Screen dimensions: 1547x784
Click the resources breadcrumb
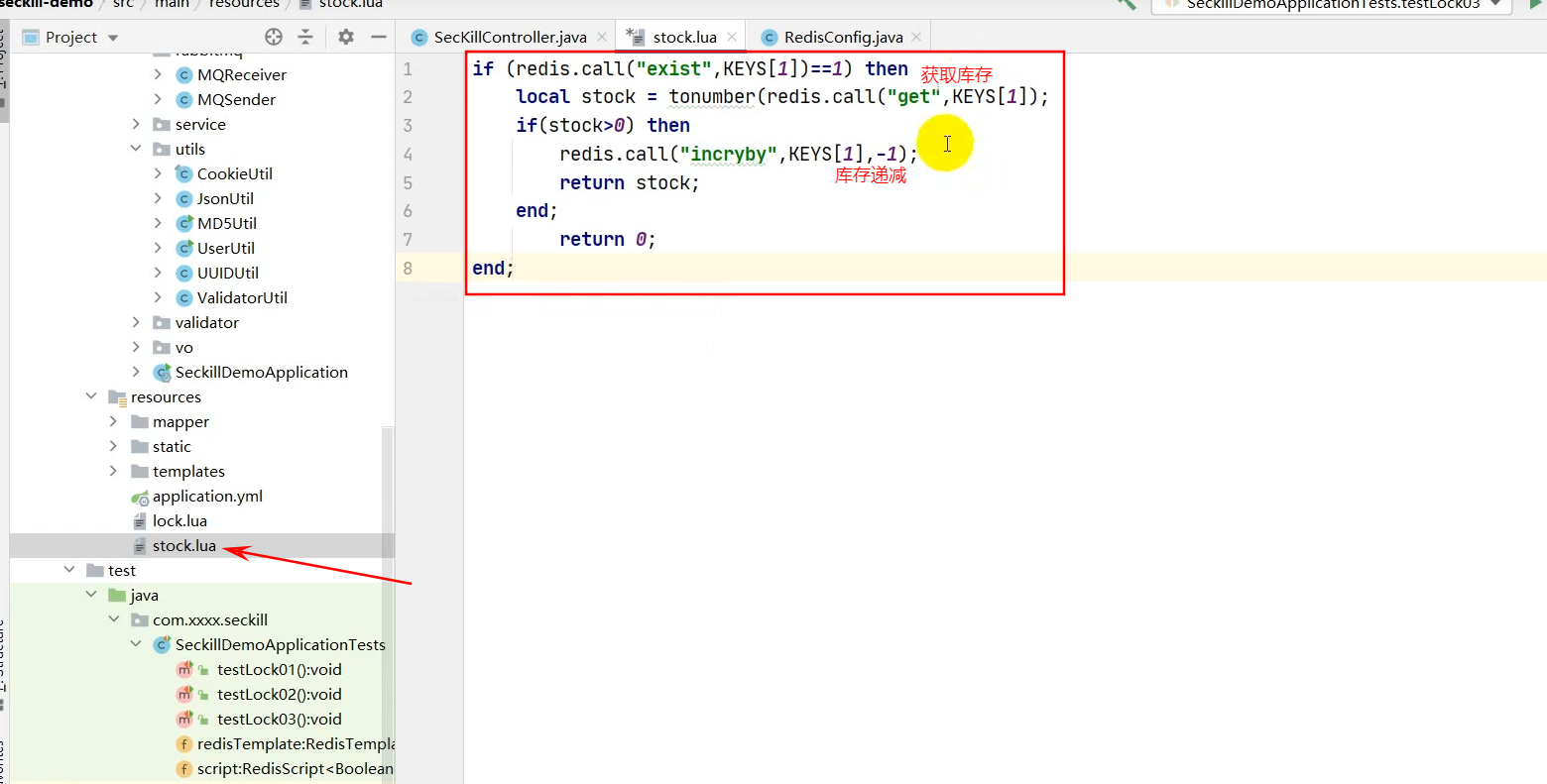[x=244, y=4]
